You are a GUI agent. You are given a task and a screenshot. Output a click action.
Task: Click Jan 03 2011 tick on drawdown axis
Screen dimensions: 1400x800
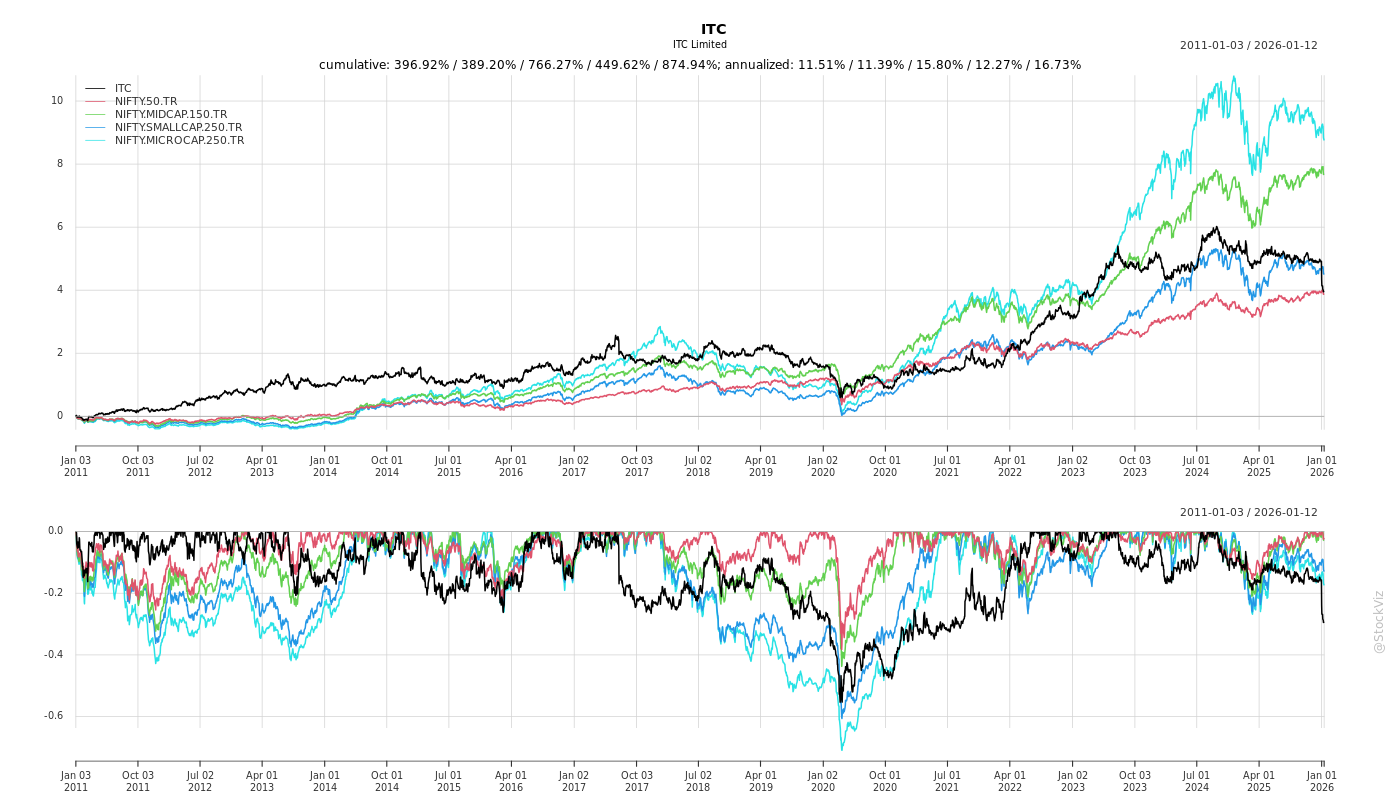pyautogui.click(x=76, y=781)
